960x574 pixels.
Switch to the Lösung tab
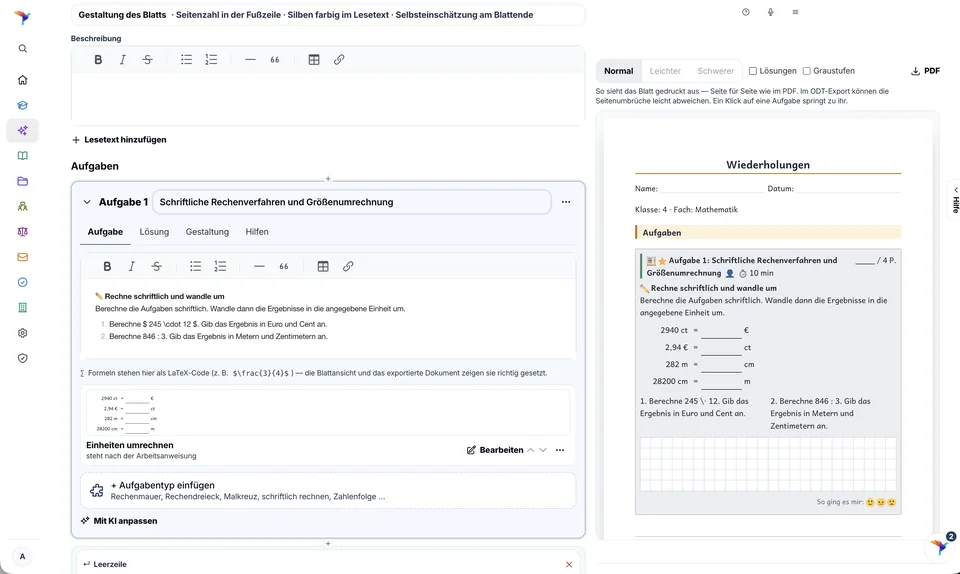pyautogui.click(x=154, y=232)
